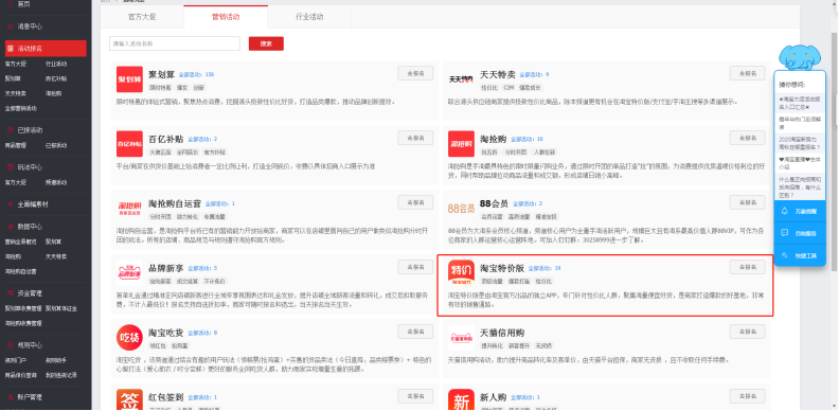Viewport: 839px width, 411px height.
Task: Click the 淘宝特价版 特价 logo
Action: coord(461,273)
